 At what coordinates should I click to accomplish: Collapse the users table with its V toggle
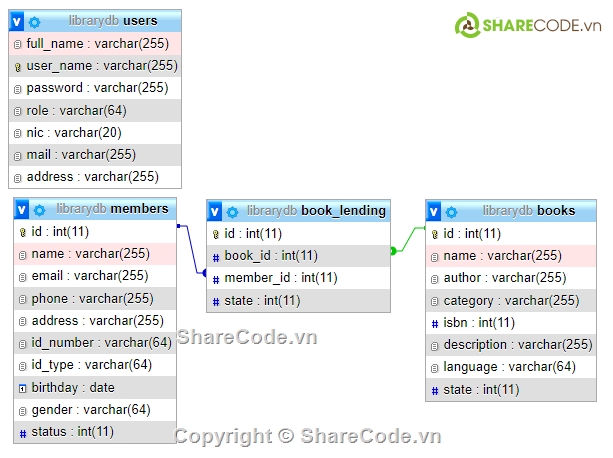(17, 21)
